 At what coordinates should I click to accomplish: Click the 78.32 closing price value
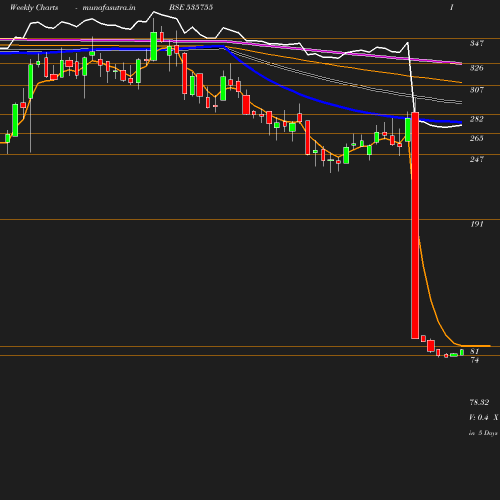click(x=479, y=402)
